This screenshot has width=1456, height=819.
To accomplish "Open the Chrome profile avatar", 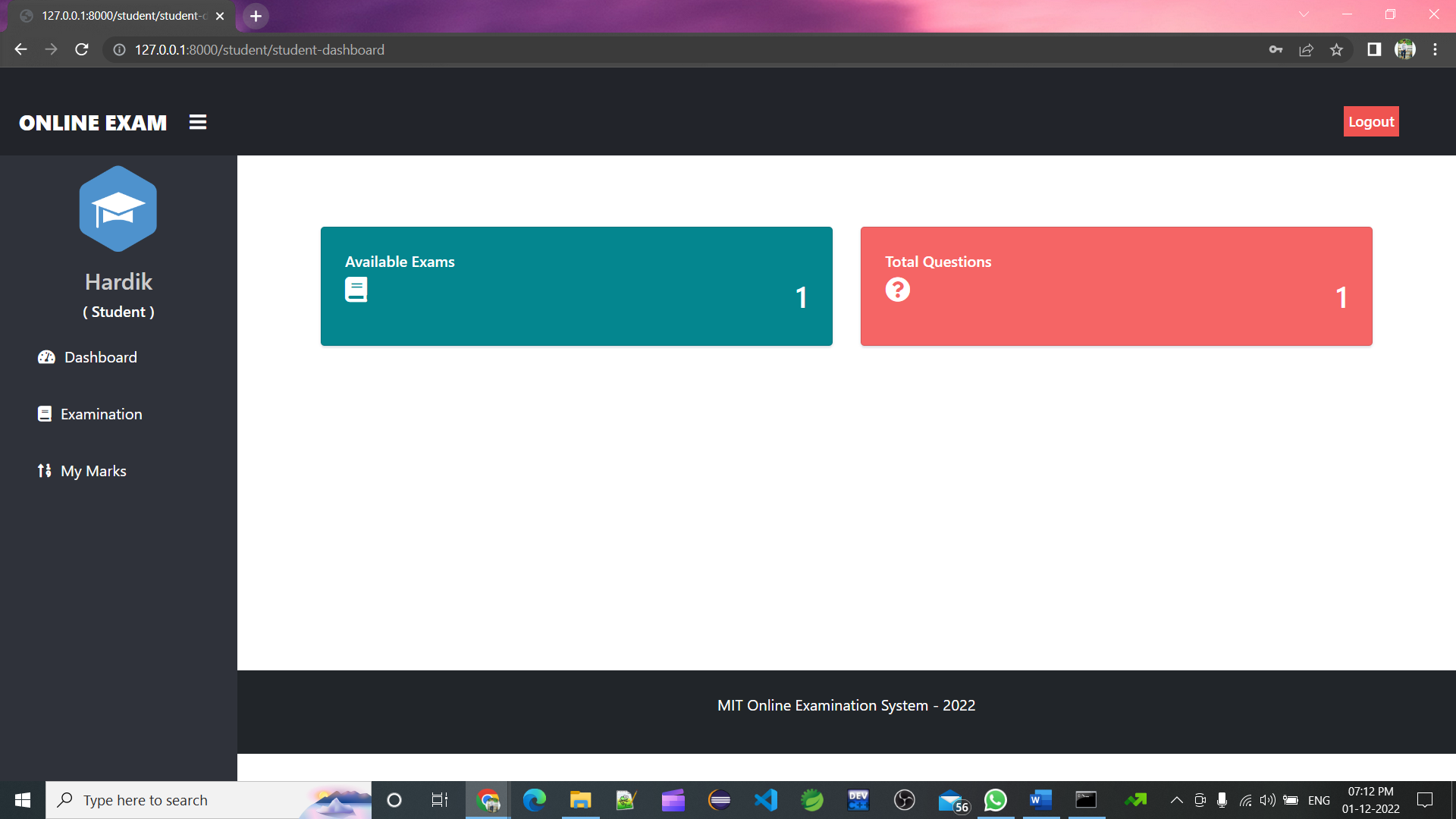I will tap(1404, 49).
